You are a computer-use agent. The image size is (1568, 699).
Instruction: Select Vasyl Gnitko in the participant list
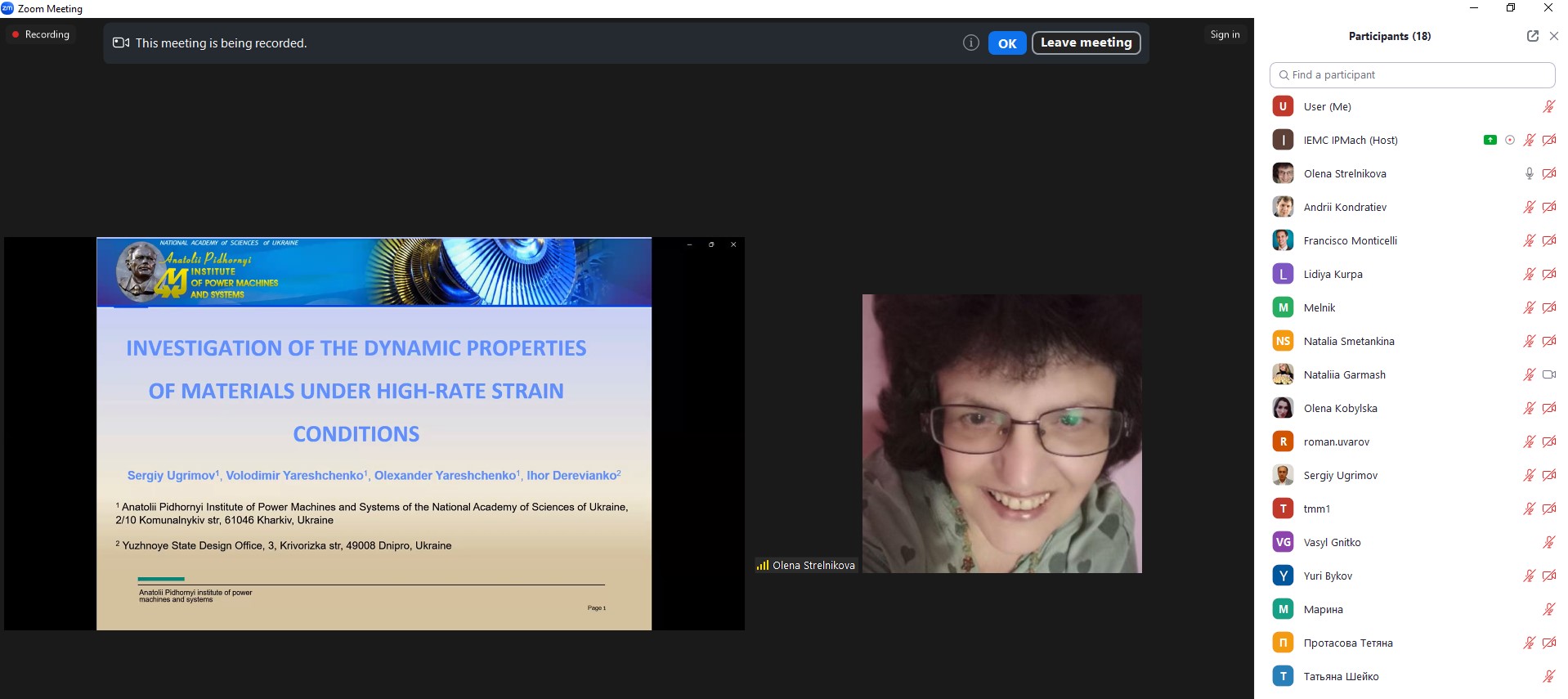point(1332,542)
